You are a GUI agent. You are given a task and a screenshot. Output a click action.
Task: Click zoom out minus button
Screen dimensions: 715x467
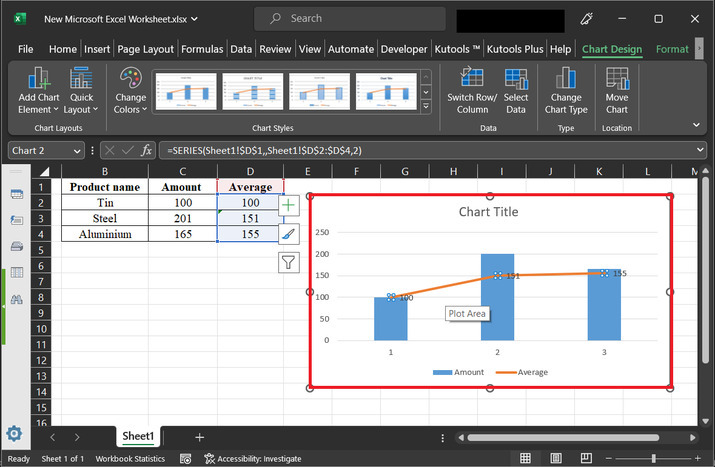pyautogui.click(x=609, y=458)
